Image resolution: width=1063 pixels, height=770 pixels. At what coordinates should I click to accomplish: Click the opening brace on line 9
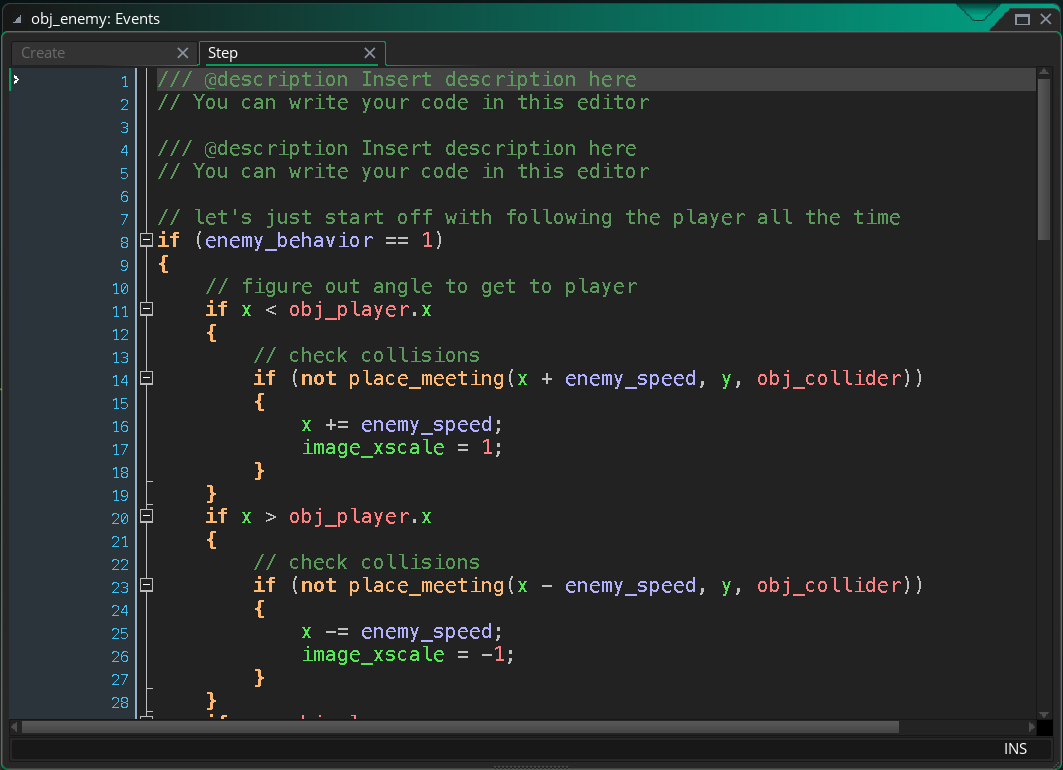coord(163,264)
